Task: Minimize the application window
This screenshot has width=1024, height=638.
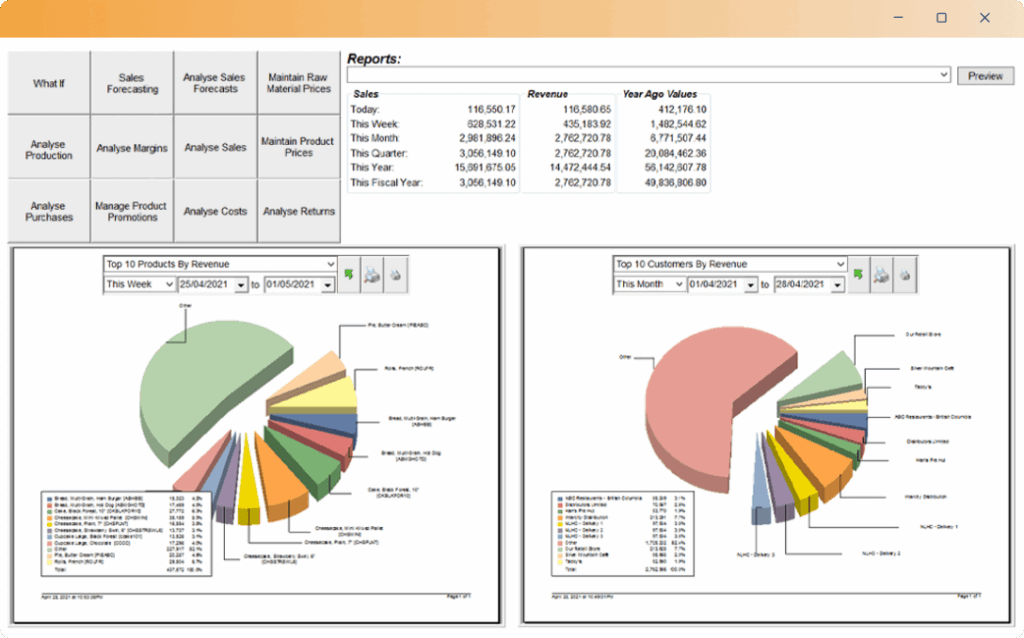Action: click(x=899, y=18)
